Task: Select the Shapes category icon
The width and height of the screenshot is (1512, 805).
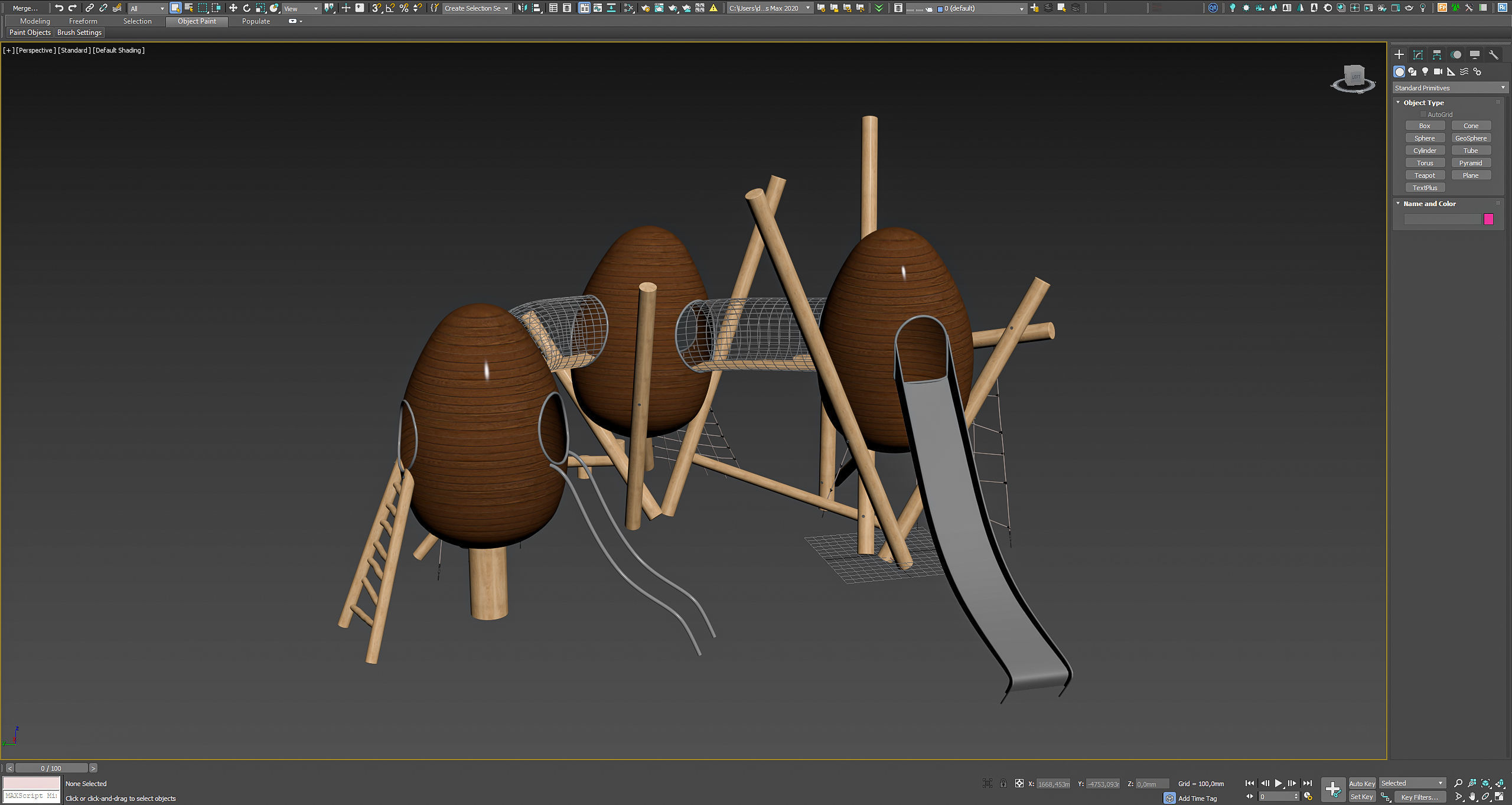Action: pyautogui.click(x=1412, y=71)
